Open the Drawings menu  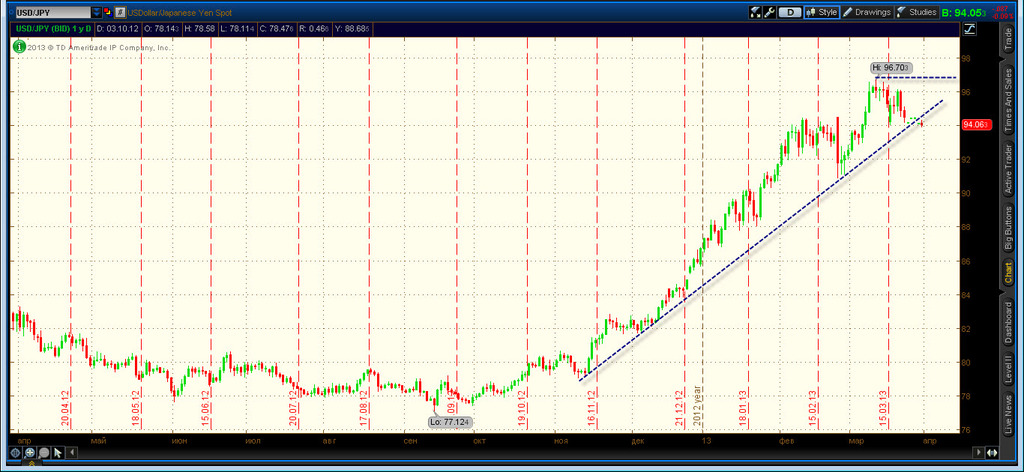pos(867,12)
